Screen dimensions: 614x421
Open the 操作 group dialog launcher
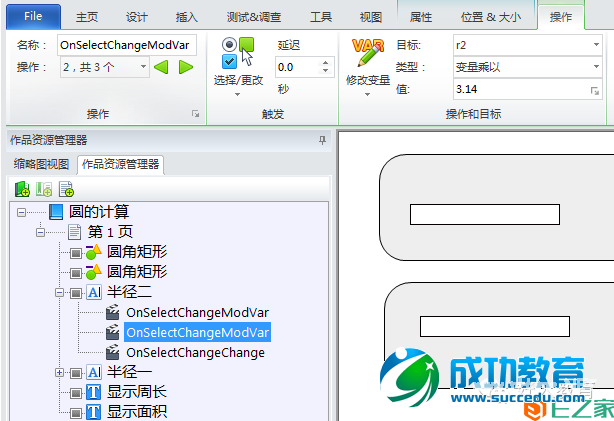point(195,114)
